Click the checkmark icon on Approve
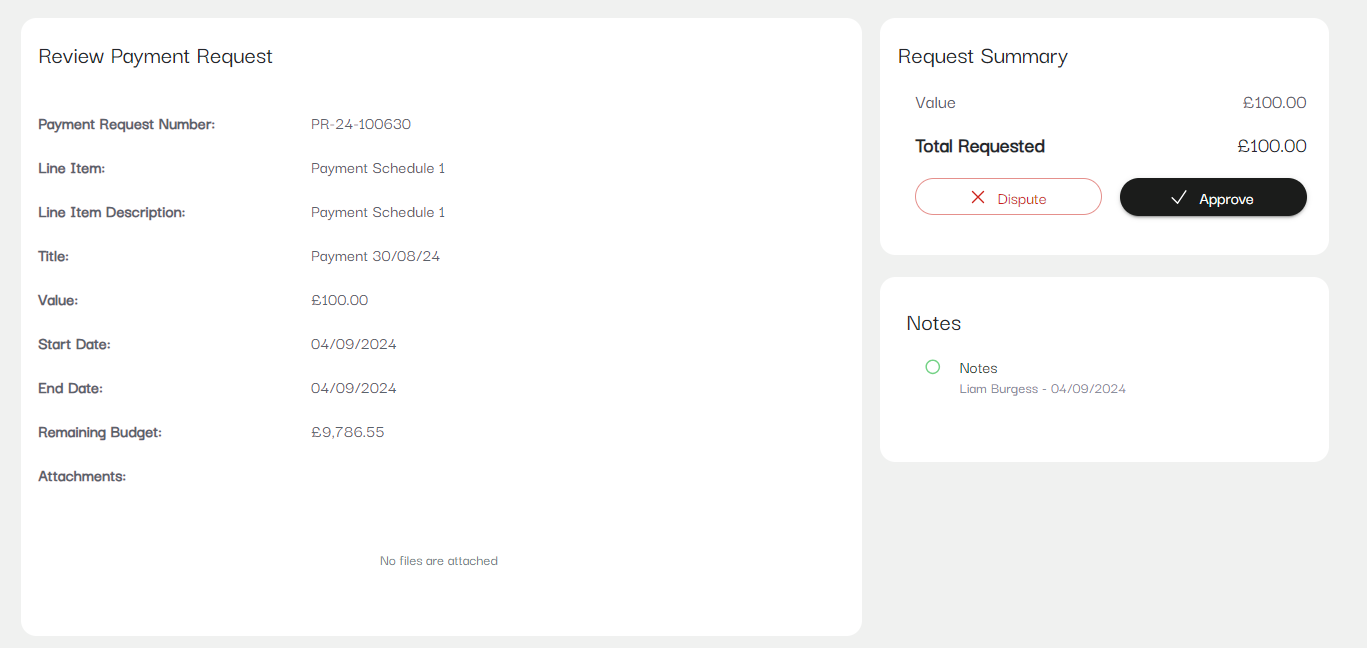Viewport: 1367px width, 648px height. [x=1179, y=198]
